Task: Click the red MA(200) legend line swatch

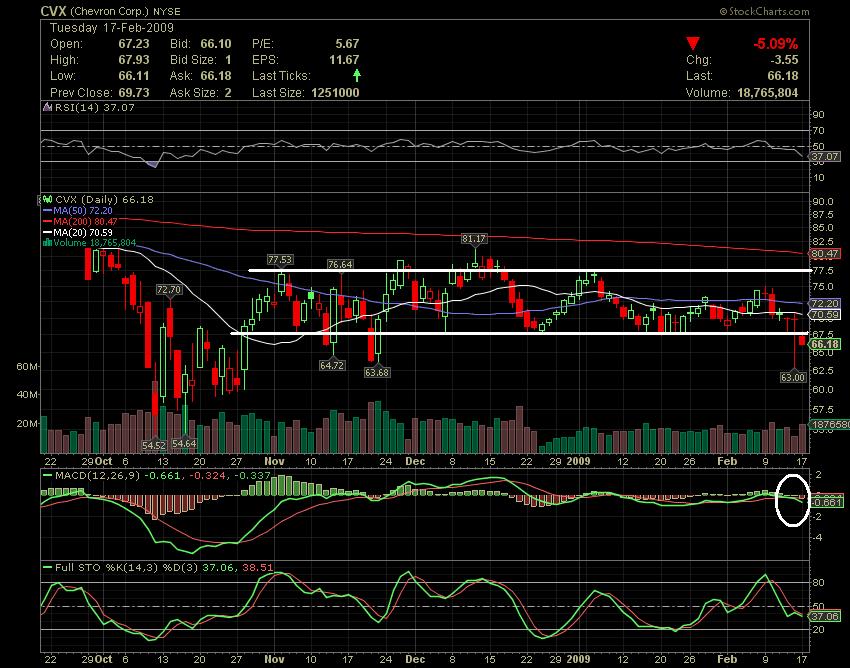Action: [x=48, y=222]
